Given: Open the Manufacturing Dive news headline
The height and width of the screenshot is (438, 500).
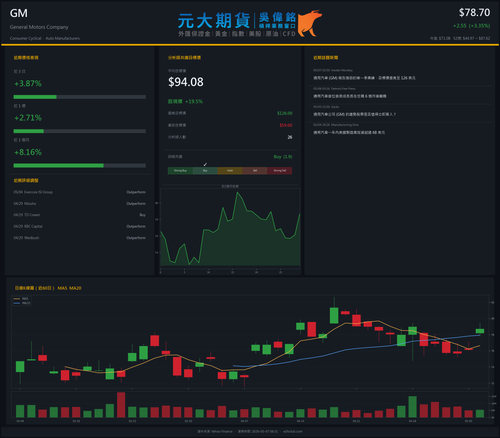Looking at the screenshot, I should coord(349,133).
